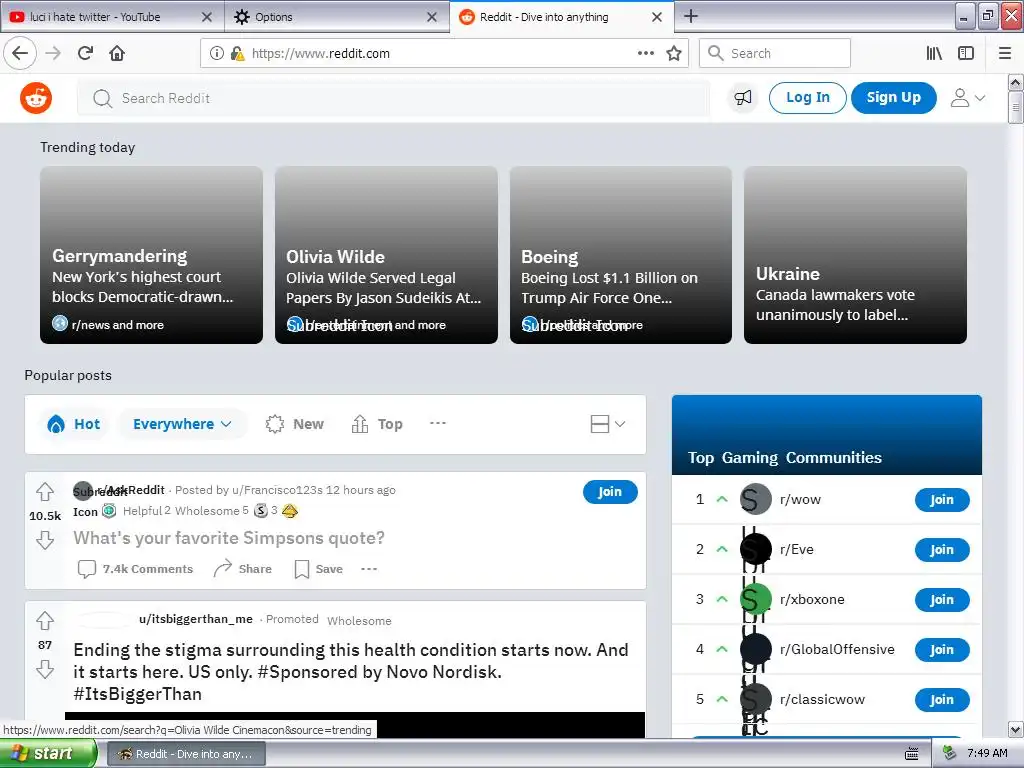Viewport: 1024px width, 768px height.
Task: Click the Reddit advertise megaphone icon
Action: click(743, 98)
